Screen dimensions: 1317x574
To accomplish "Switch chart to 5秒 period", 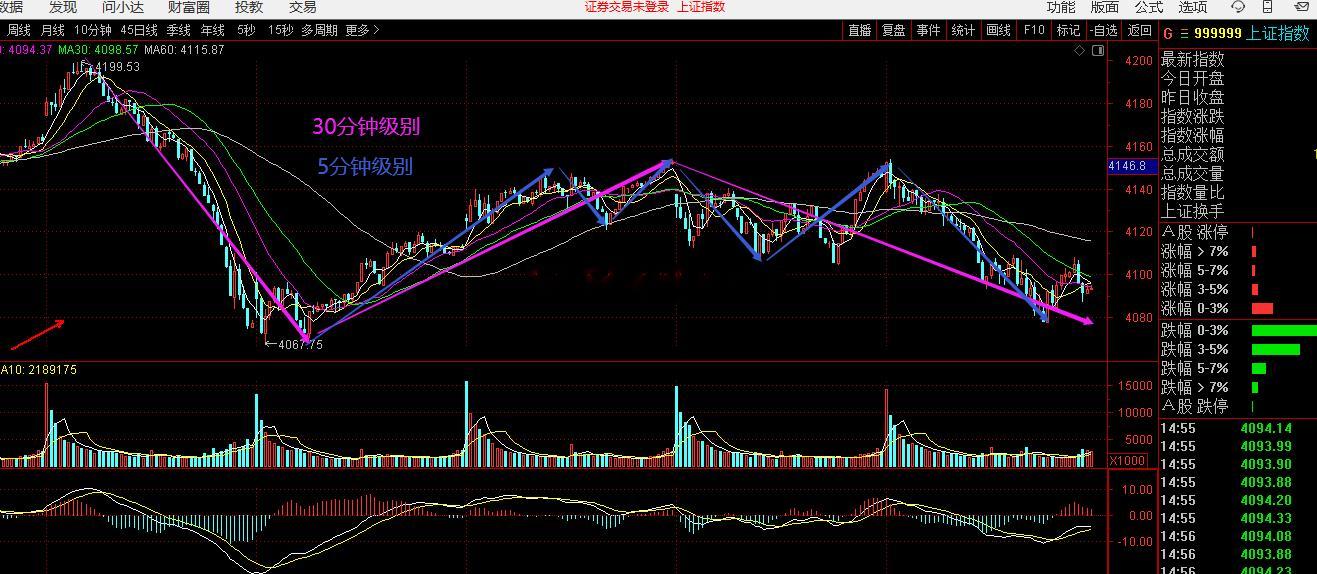I will coord(246,30).
